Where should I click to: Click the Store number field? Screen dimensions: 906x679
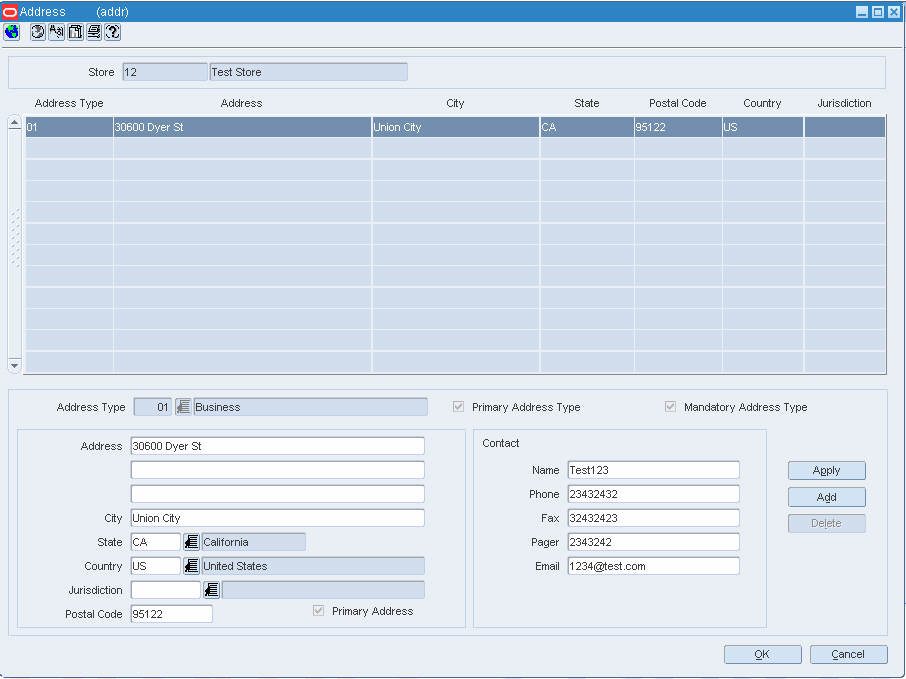click(x=165, y=72)
